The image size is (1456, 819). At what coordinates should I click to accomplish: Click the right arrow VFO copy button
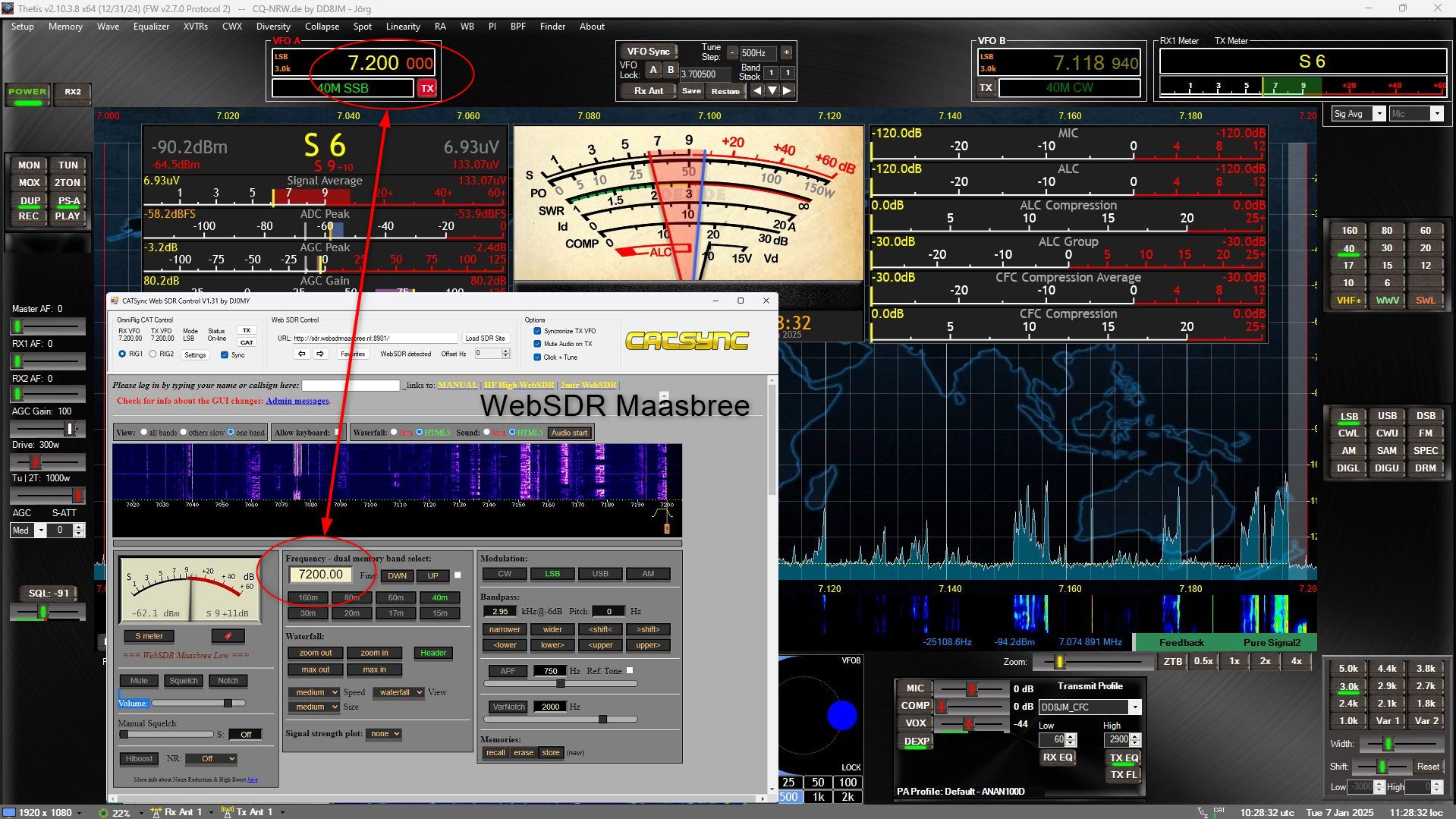tap(788, 90)
